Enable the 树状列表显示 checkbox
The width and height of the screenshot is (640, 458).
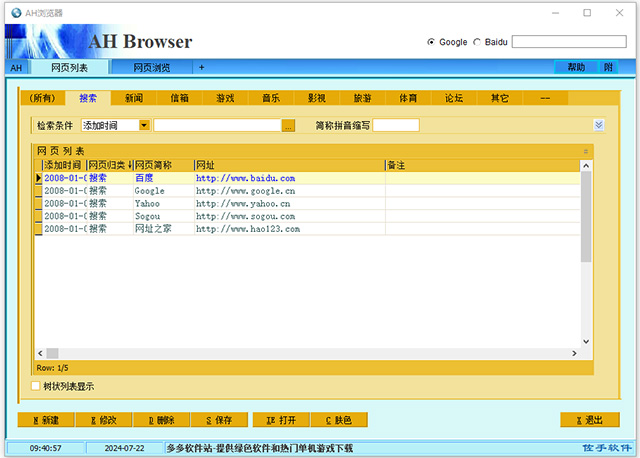click(x=36, y=386)
